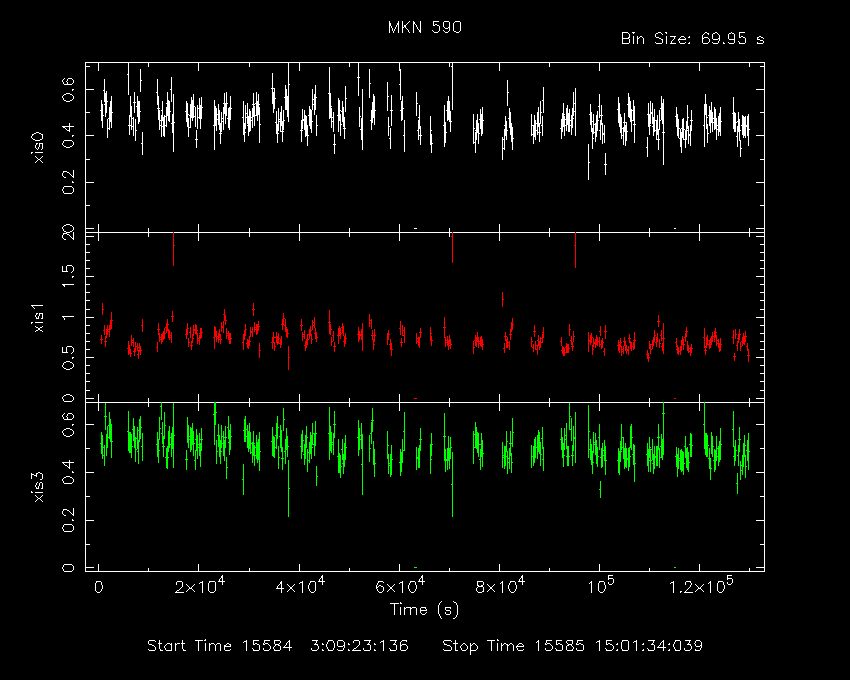Click the 6×10^4 x-axis tick label
Screen dimensions: 850x680
pyautogui.click(x=400, y=586)
